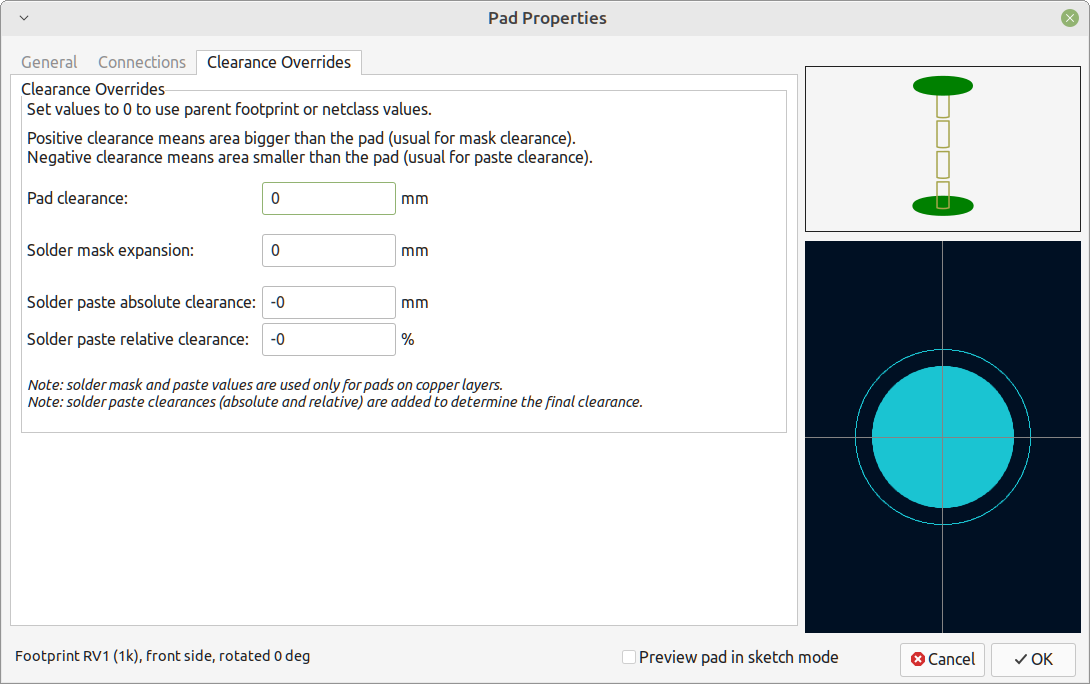The height and width of the screenshot is (684, 1090).
Task: Click the bottom green pad in stackup diagram
Action: point(943,206)
